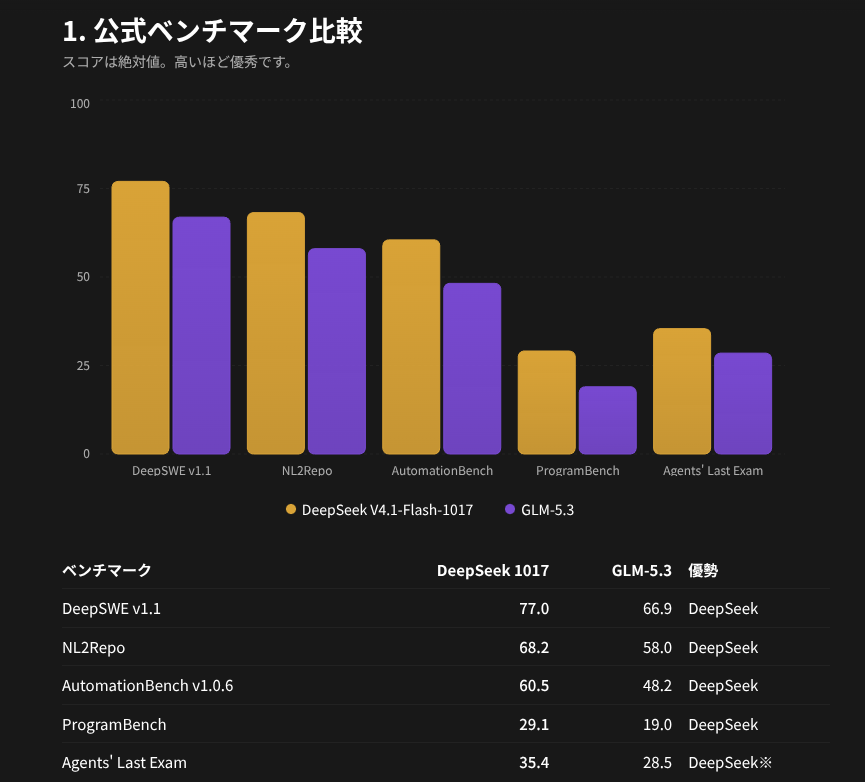Click the AutomationBench v1.0.6 table row name

pyautogui.click(x=148, y=685)
